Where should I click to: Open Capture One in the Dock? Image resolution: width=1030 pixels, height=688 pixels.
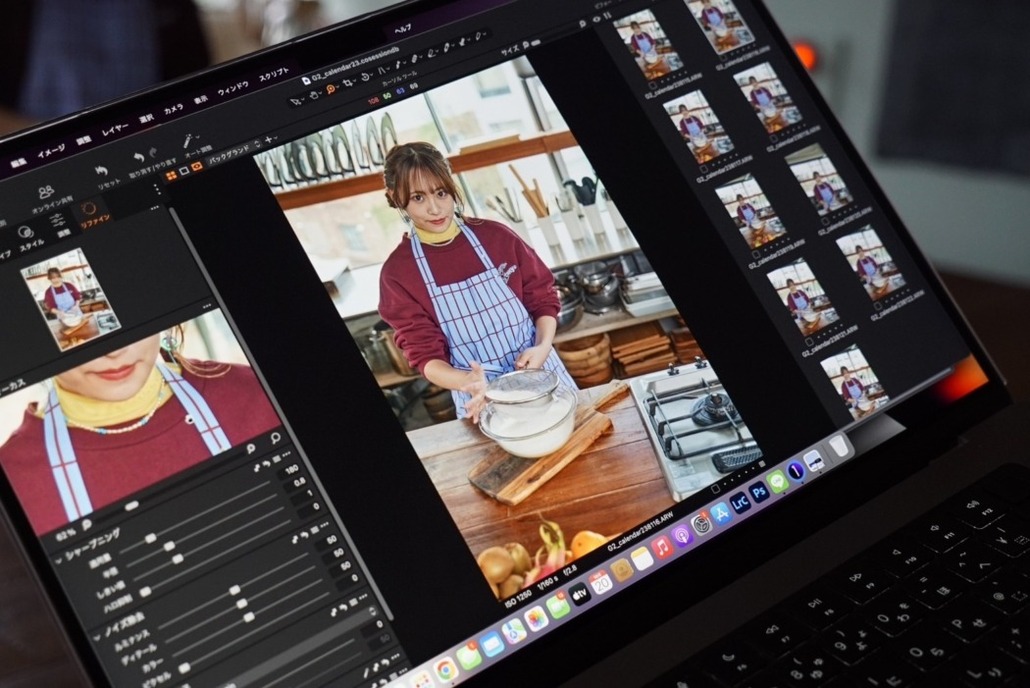795,471
